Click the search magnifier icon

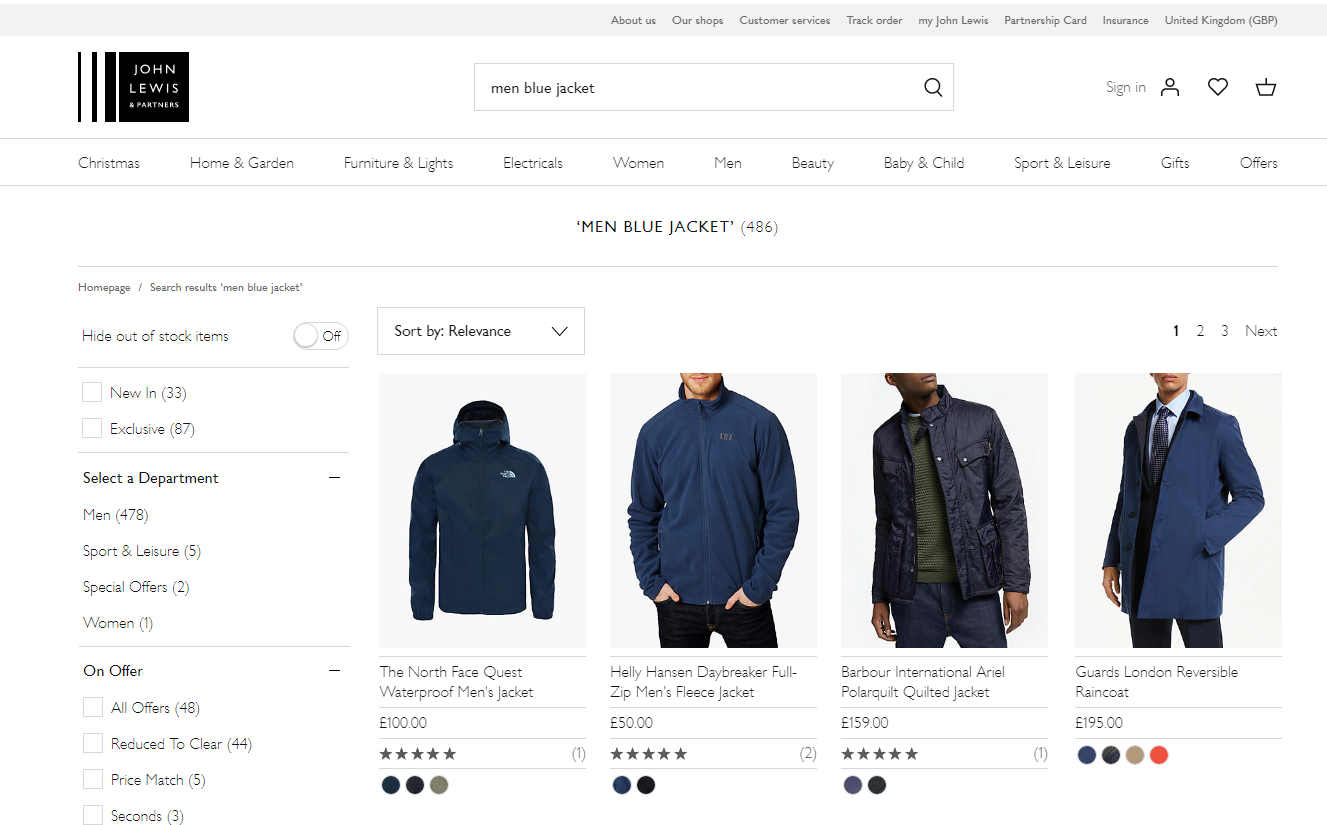coord(932,87)
